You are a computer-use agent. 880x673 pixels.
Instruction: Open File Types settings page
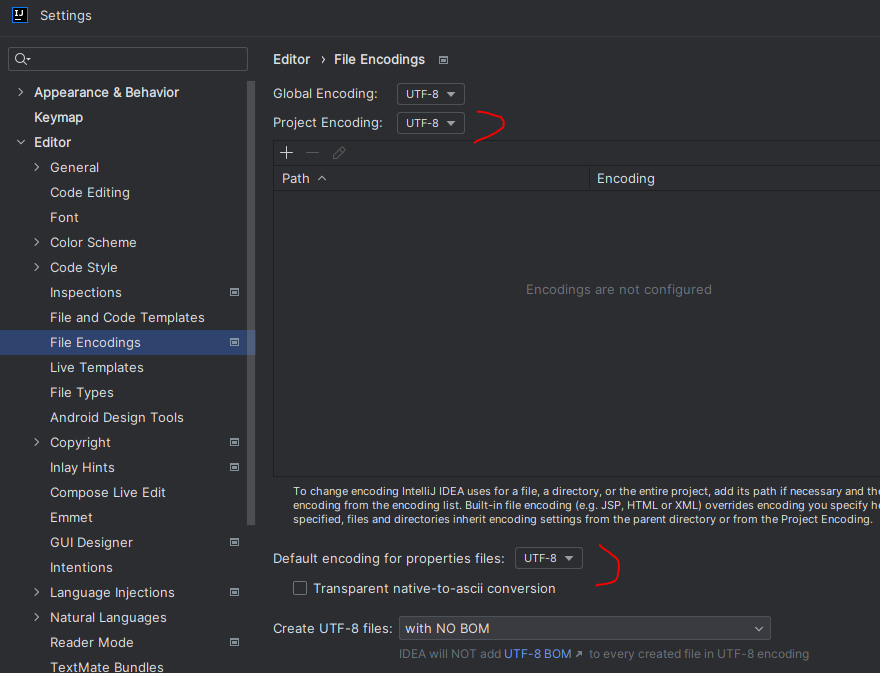81,392
